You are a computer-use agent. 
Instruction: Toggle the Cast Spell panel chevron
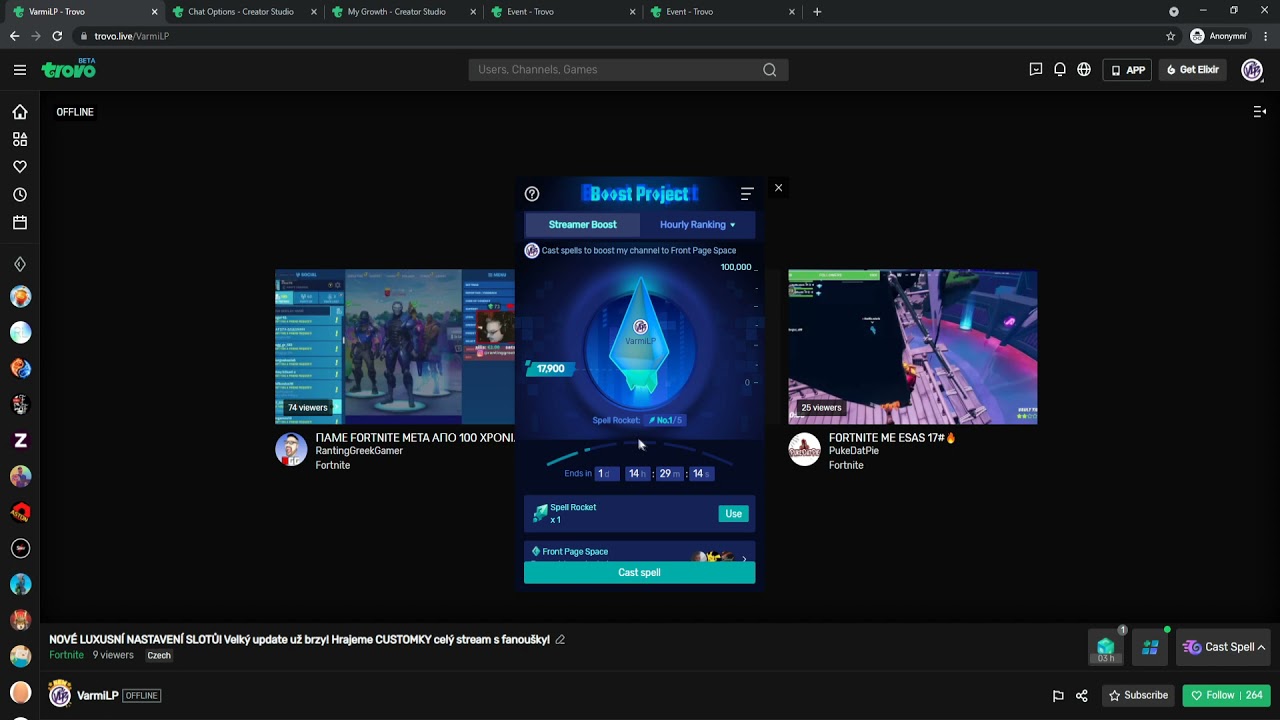point(1261,648)
